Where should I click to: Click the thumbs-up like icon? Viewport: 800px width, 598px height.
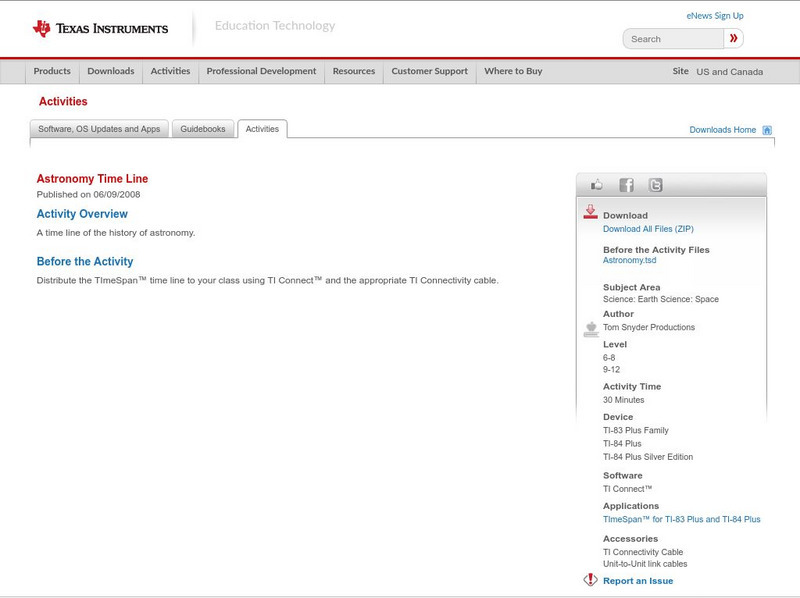(x=597, y=185)
